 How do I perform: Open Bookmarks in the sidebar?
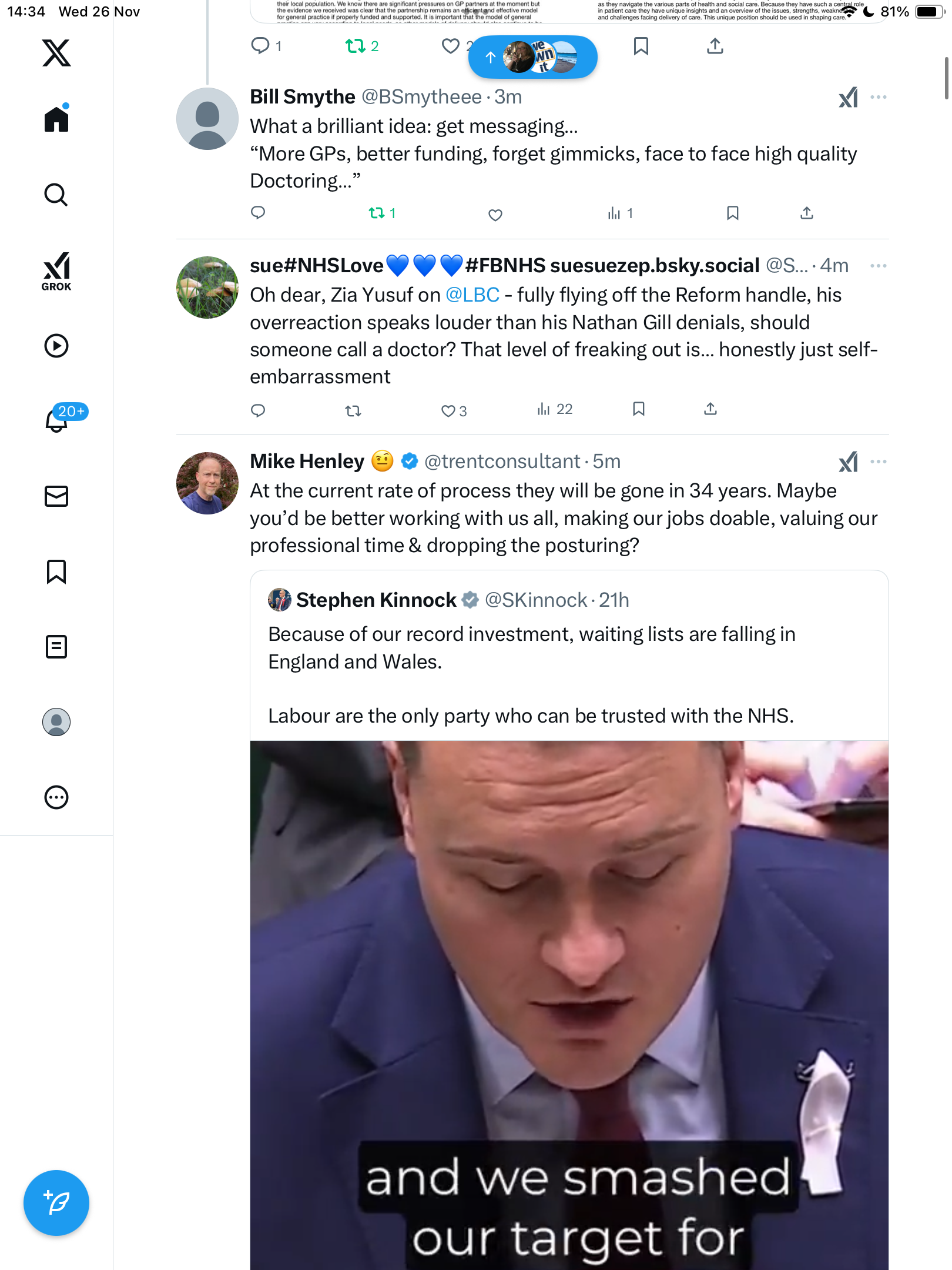[x=56, y=571]
